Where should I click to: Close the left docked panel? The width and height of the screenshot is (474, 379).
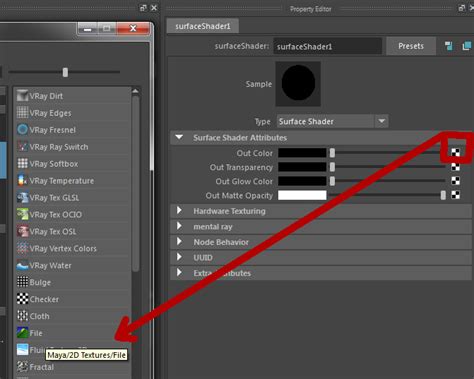(154, 8)
